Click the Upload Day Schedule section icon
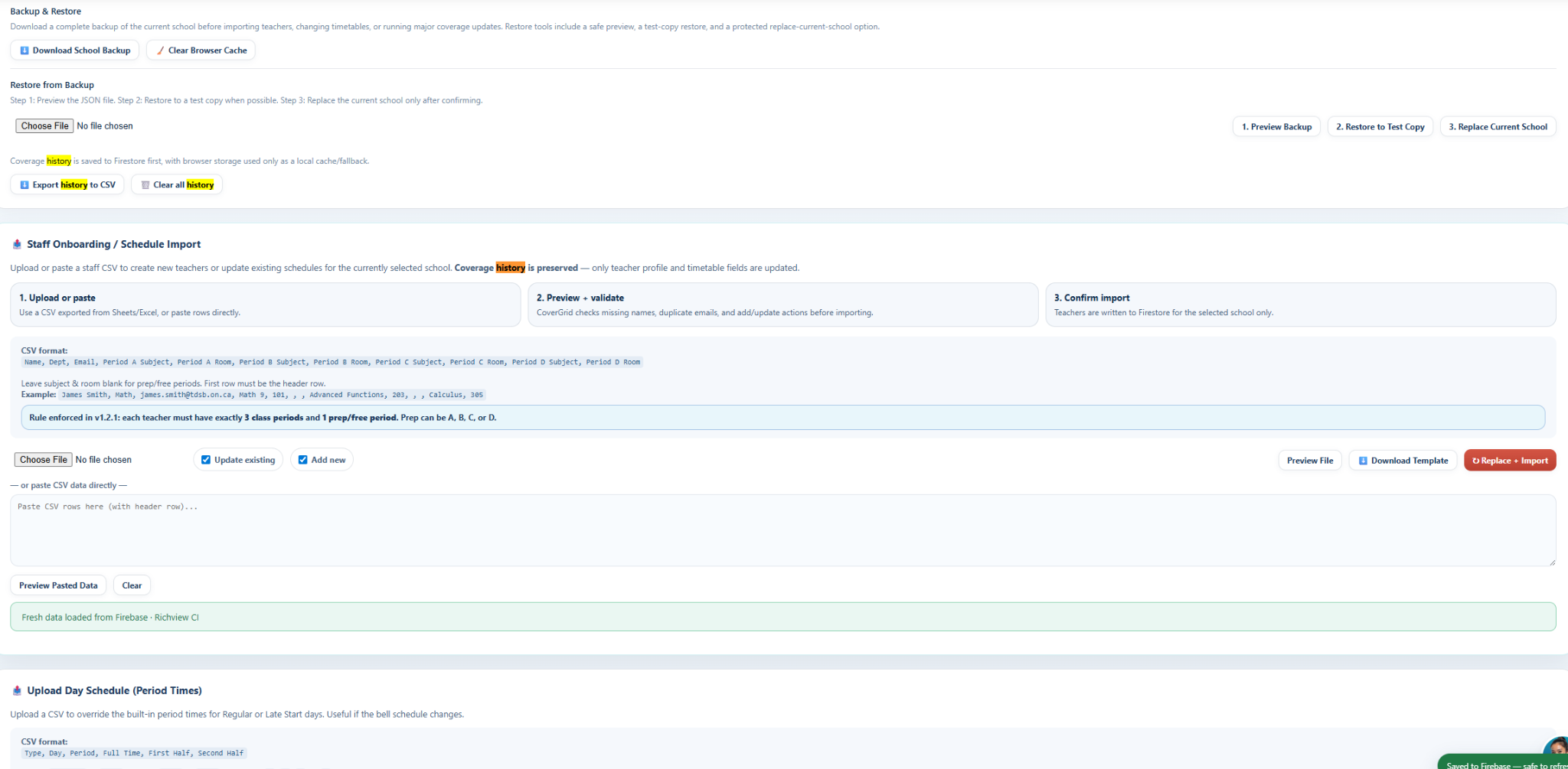Viewport: 1568px width, 769px height. (17, 690)
